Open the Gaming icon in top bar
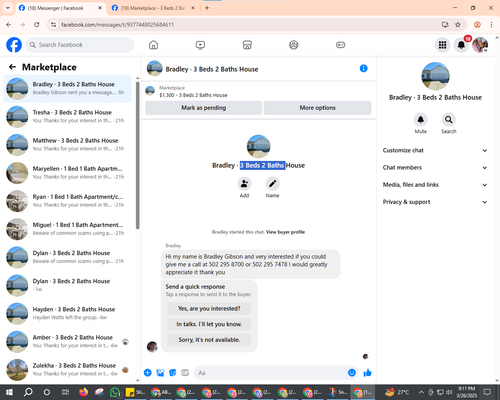 [x=340, y=45]
